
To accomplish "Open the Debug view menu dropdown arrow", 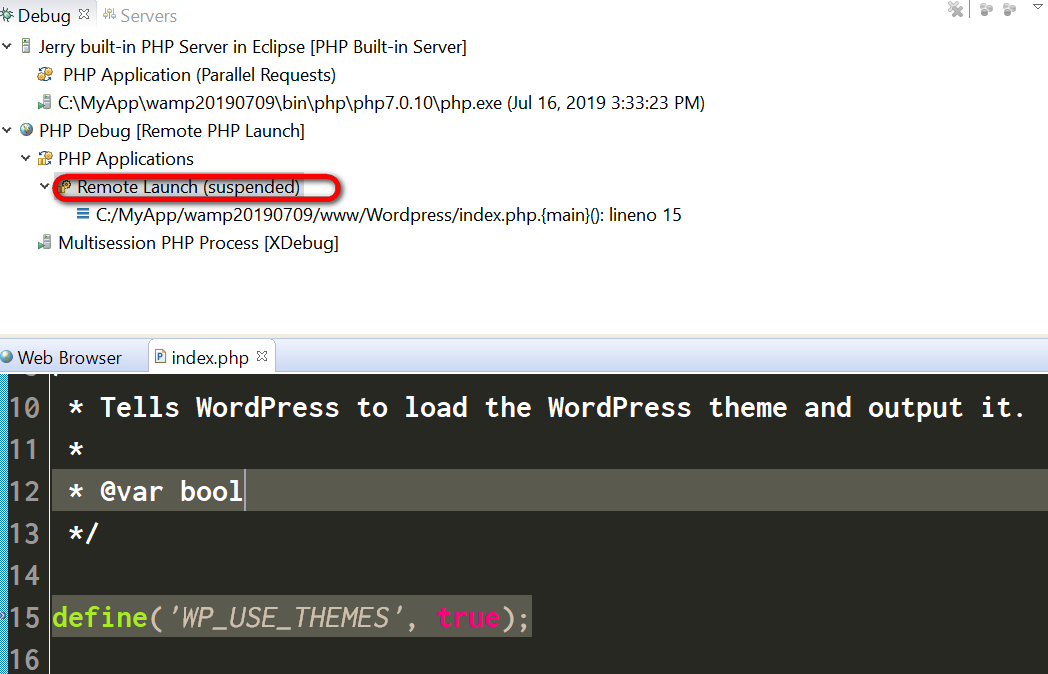I will pyautogui.click(x=1038, y=7).
